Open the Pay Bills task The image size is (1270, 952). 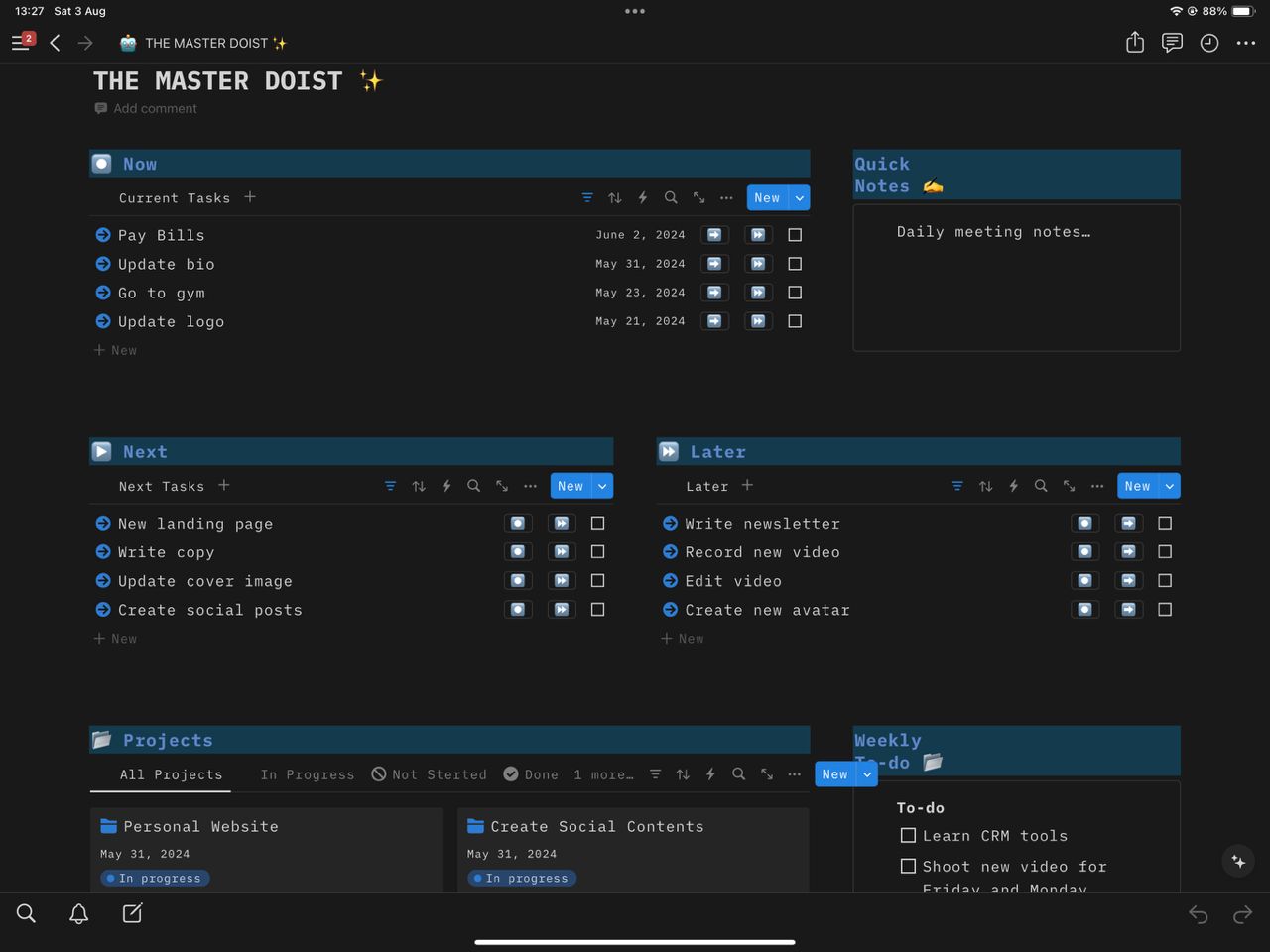click(x=161, y=235)
